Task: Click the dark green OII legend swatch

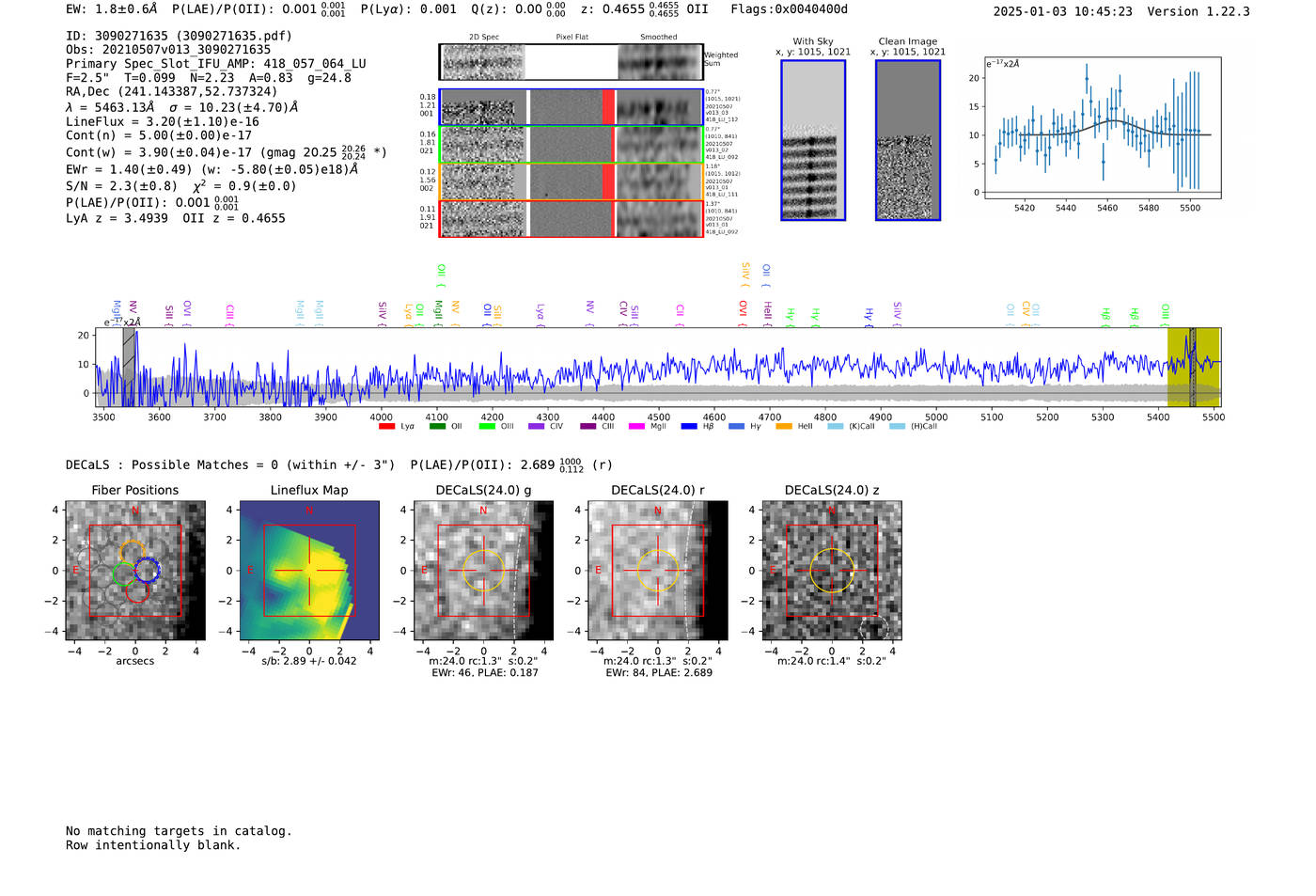Action: pos(437,426)
